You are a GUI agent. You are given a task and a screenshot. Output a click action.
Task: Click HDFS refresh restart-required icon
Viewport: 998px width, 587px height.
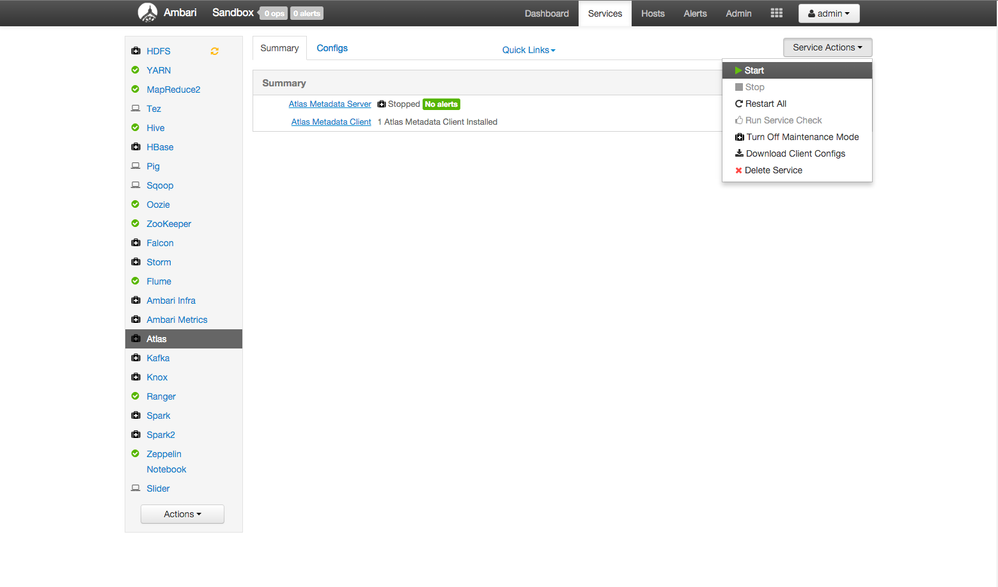(214, 51)
